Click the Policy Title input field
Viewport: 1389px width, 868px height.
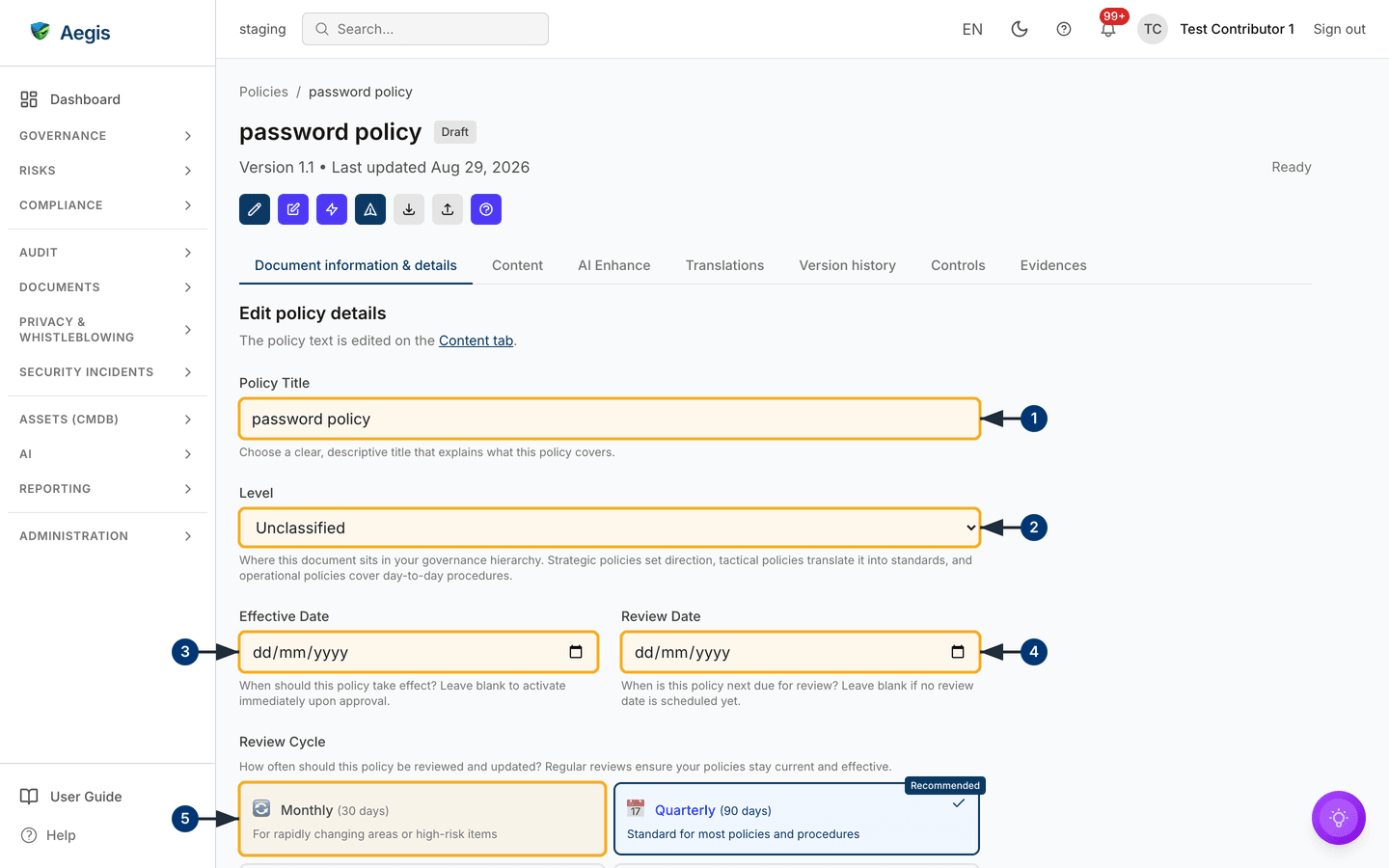click(610, 419)
